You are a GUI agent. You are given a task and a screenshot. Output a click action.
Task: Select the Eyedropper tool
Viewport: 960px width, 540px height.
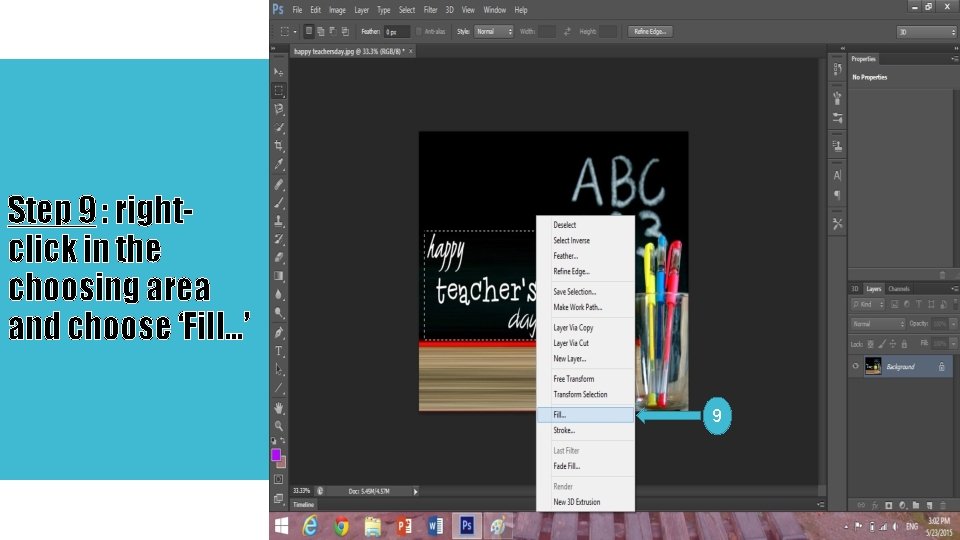click(279, 164)
